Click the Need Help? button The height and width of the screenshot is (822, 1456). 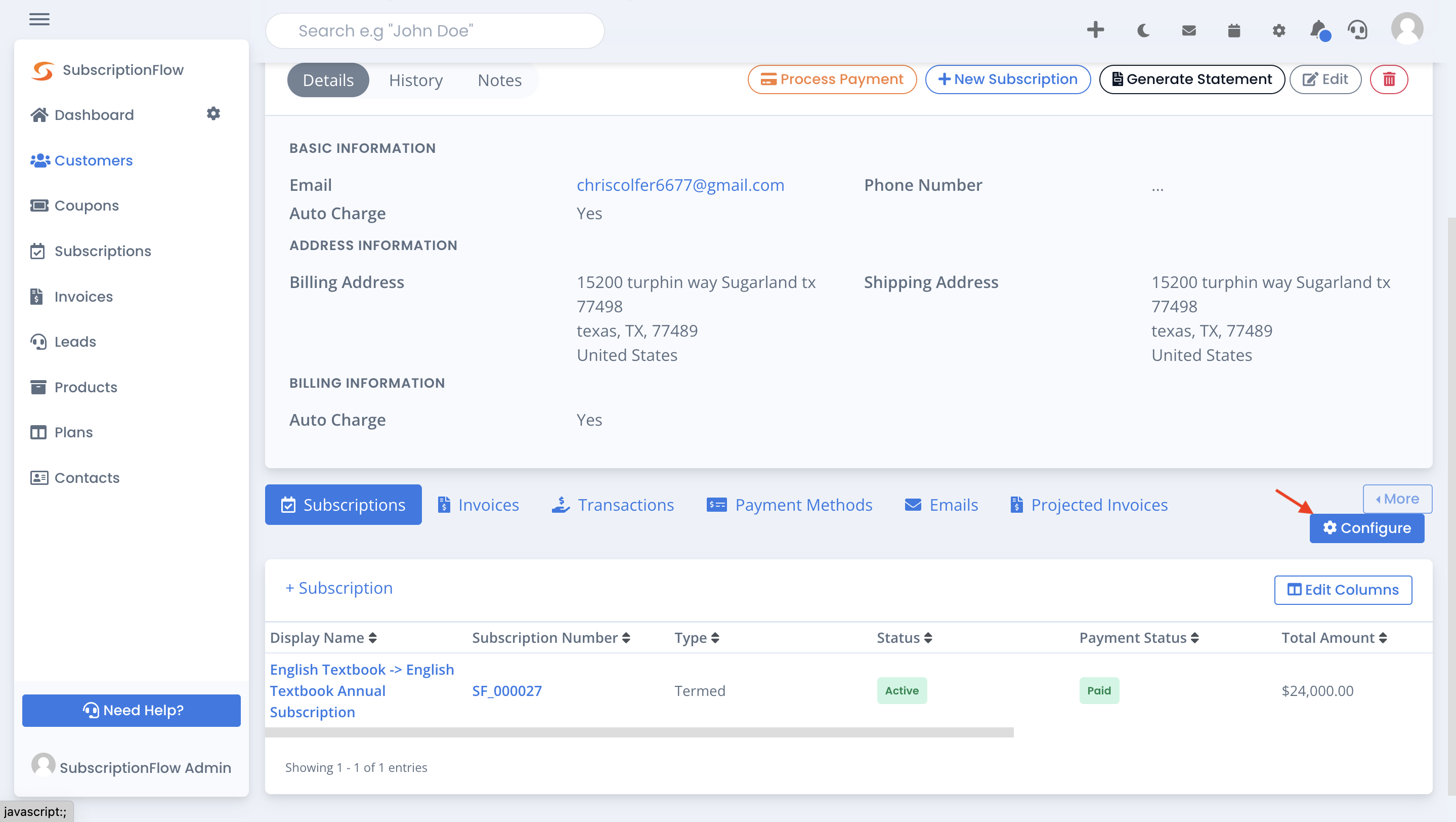click(x=131, y=711)
